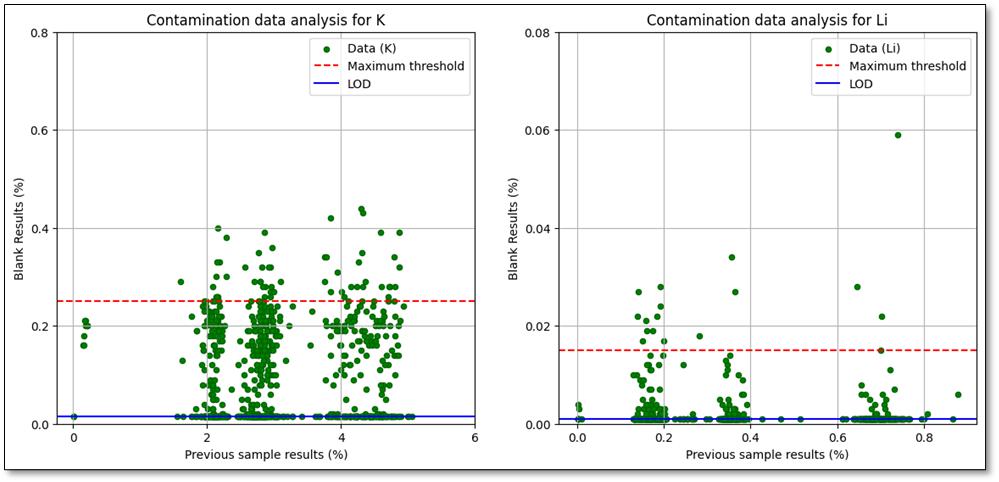Click 'Maximum threshold' label in Li plot legend
The image size is (999, 482).
point(907,66)
